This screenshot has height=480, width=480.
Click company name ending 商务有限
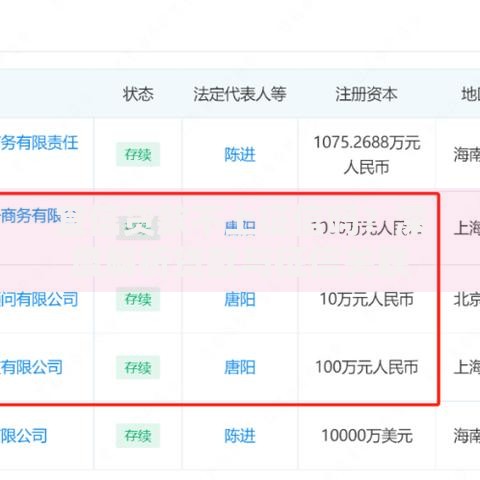tap(38, 216)
